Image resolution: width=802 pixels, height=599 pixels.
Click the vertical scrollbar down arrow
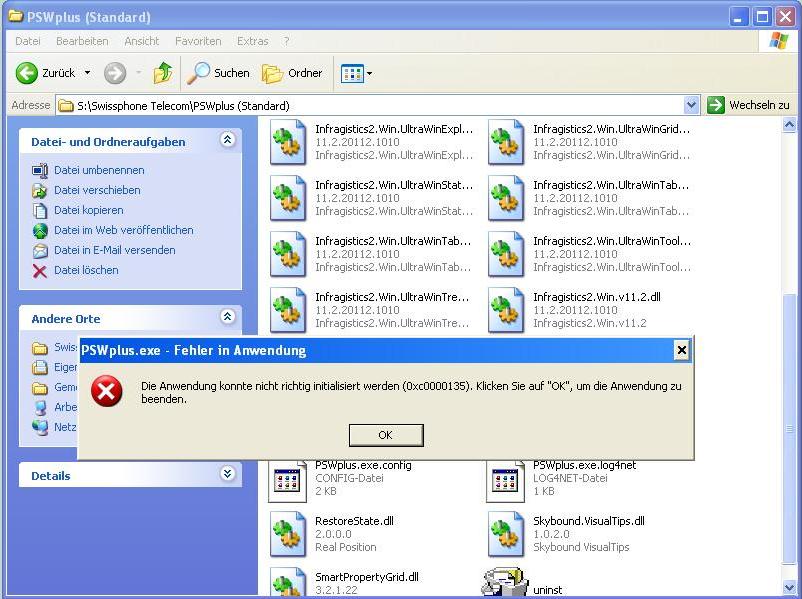(x=791, y=587)
